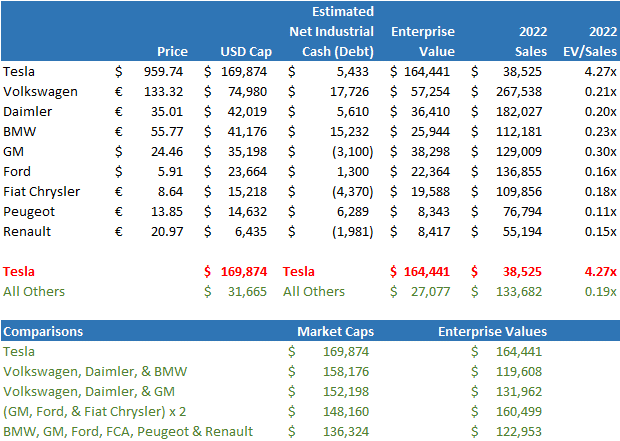The width and height of the screenshot is (620, 441).
Task: Click red Tesla EV/Sales 4.27x
Action: [600, 272]
